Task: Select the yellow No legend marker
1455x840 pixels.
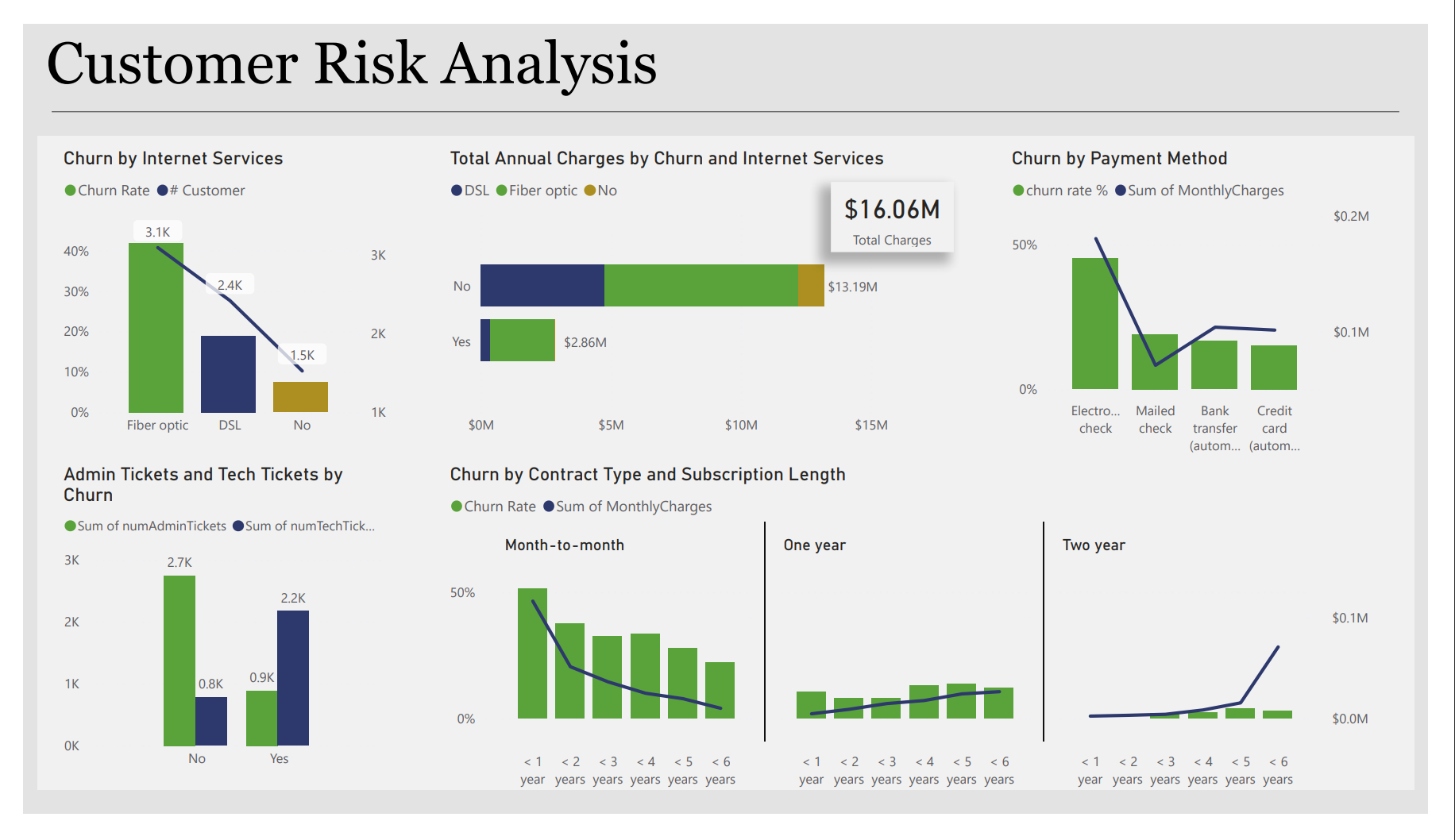Action: [589, 191]
